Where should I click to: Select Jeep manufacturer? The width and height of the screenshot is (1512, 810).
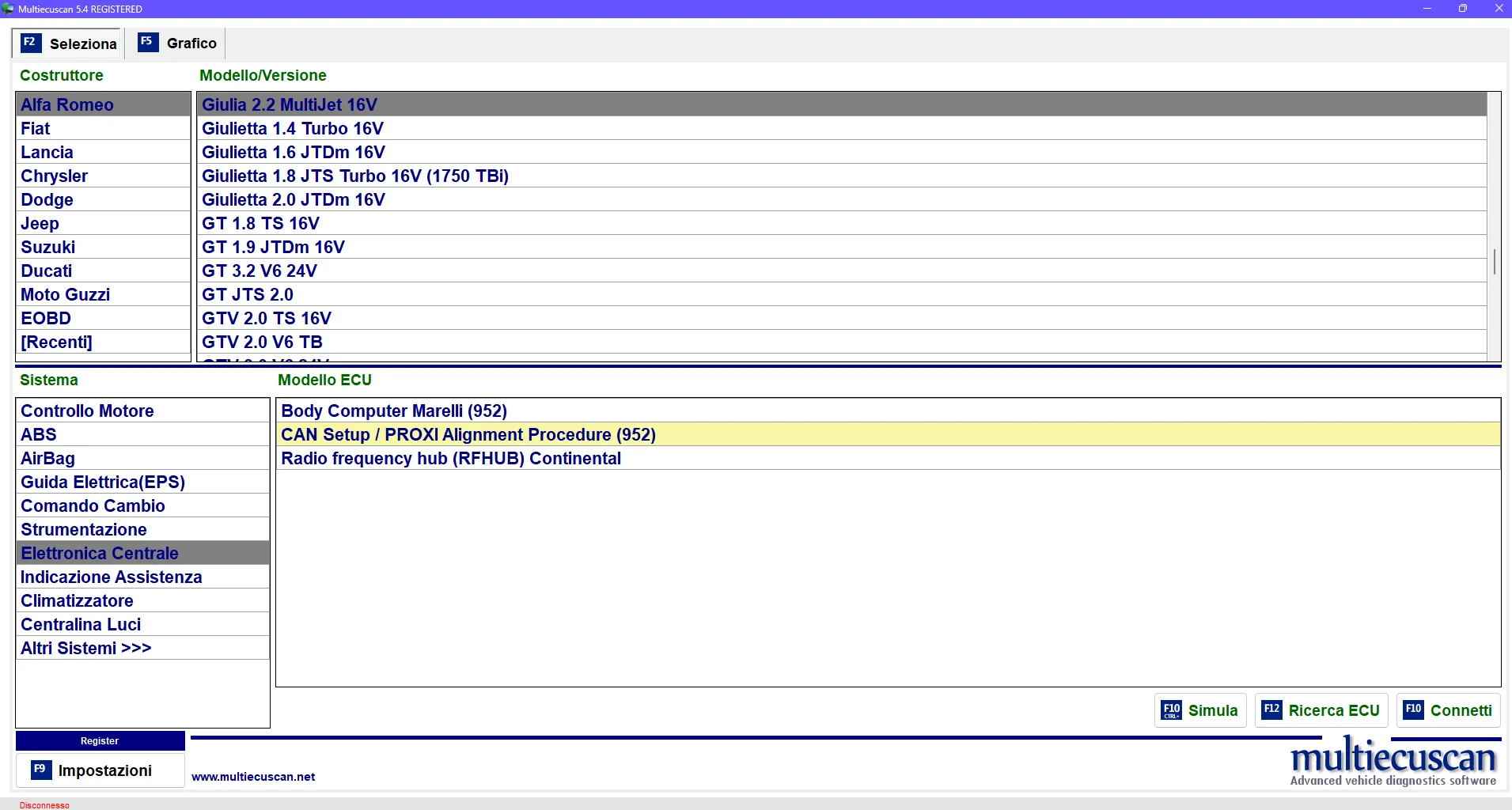(103, 223)
